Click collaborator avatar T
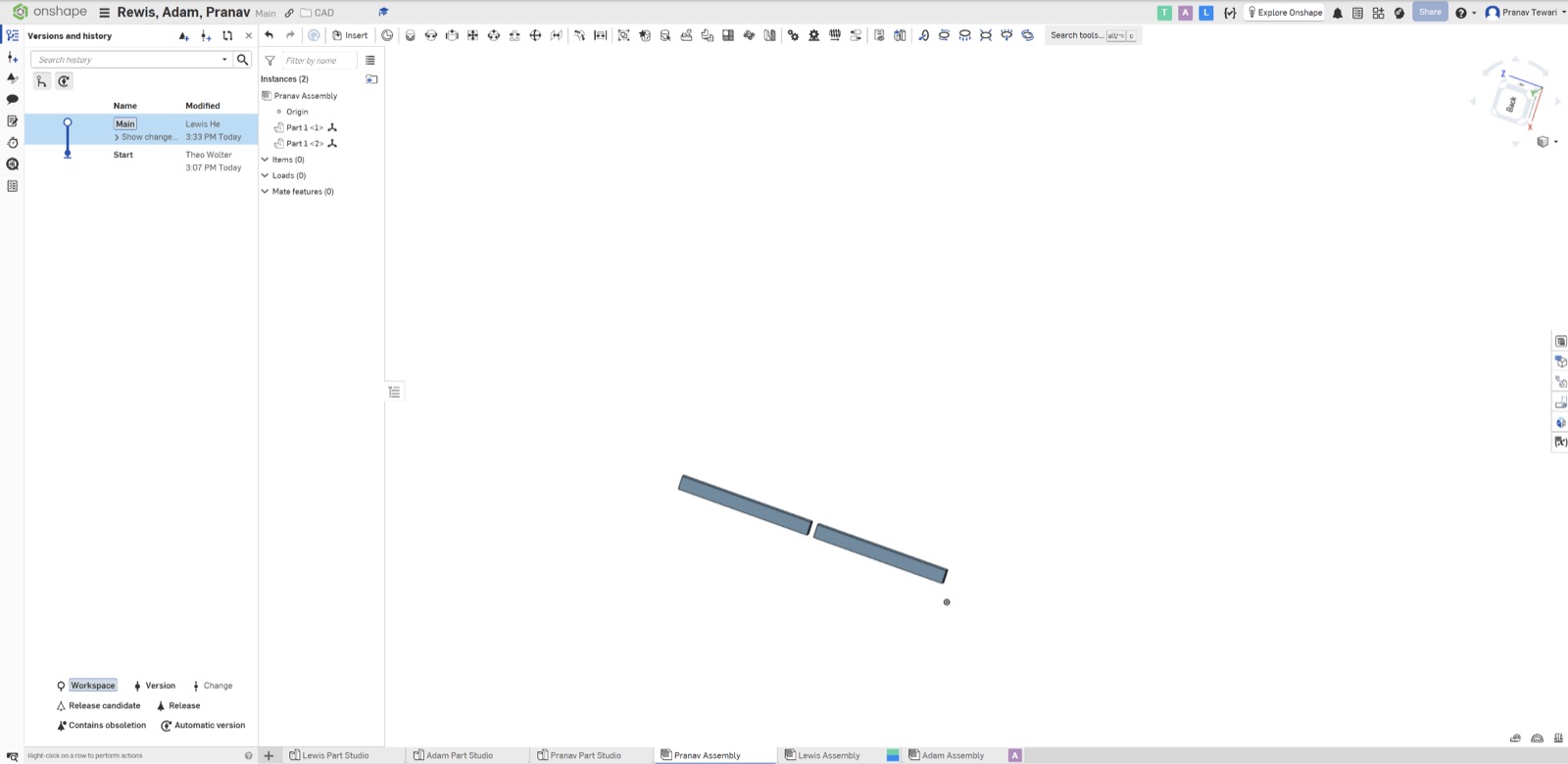The height and width of the screenshot is (764, 1568). (x=1164, y=13)
